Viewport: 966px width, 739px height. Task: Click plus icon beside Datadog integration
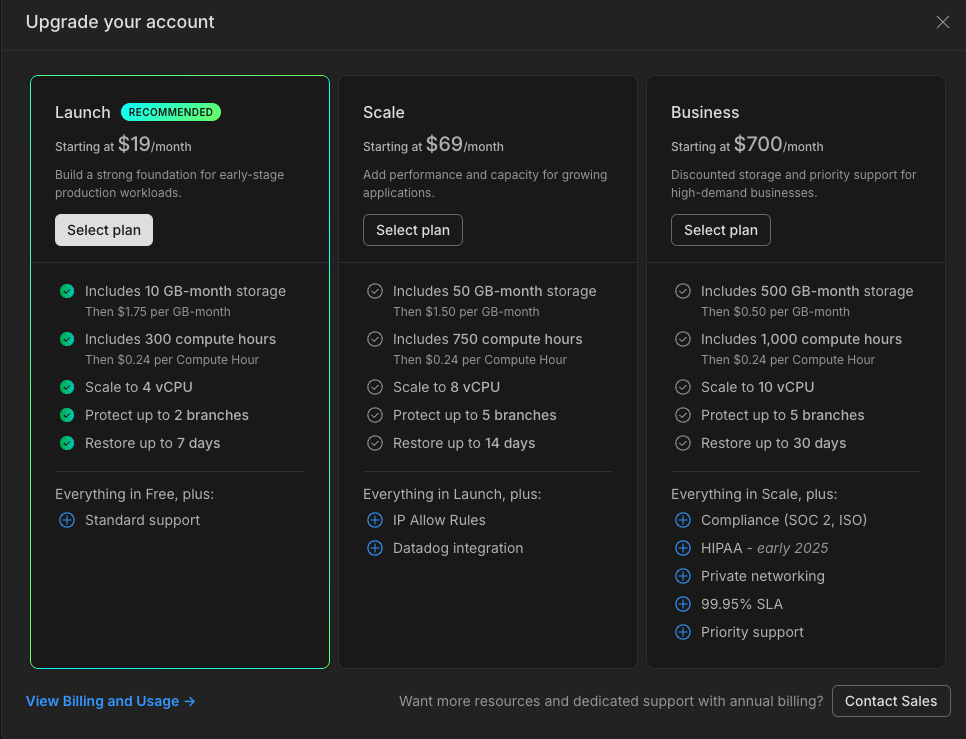375,548
